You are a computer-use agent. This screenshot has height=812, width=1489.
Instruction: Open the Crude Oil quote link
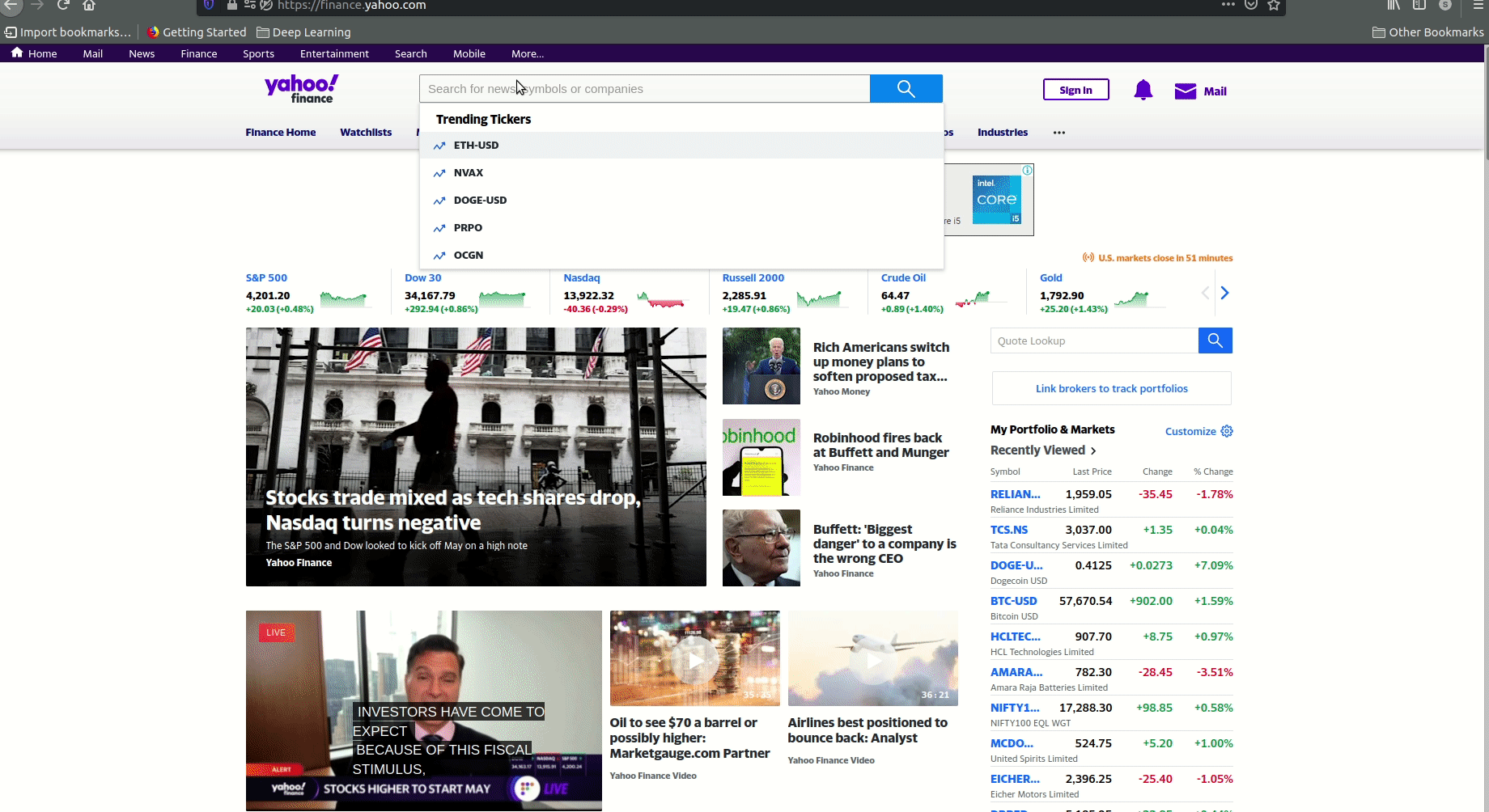(x=903, y=278)
